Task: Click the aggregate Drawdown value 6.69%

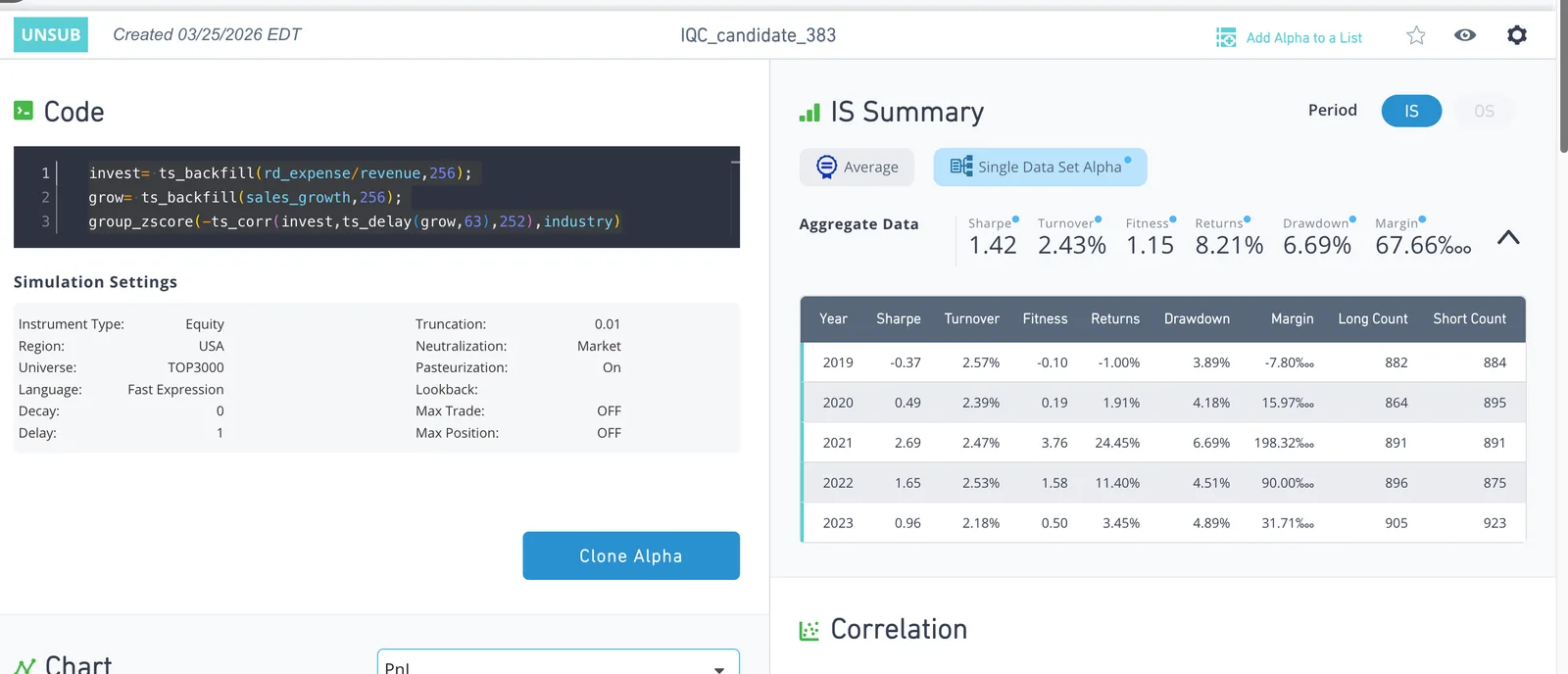Action: click(x=1317, y=245)
